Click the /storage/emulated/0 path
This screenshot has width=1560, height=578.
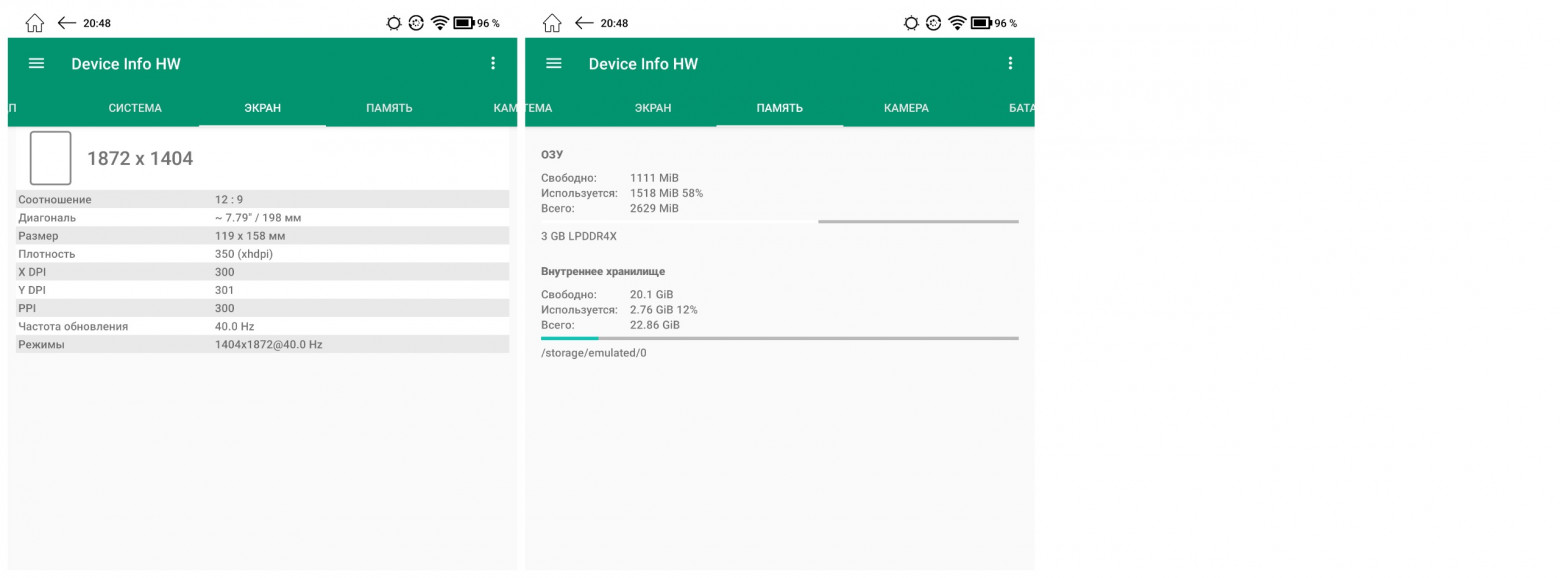[x=594, y=353]
